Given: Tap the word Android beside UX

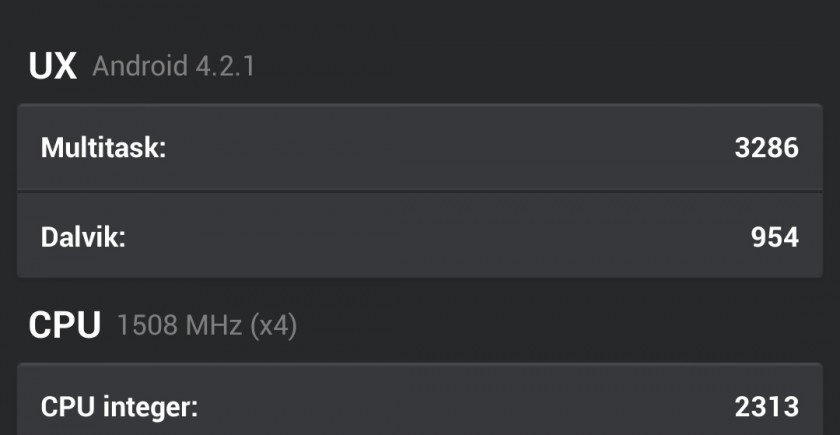Looking at the screenshot, I should click(x=139, y=68).
